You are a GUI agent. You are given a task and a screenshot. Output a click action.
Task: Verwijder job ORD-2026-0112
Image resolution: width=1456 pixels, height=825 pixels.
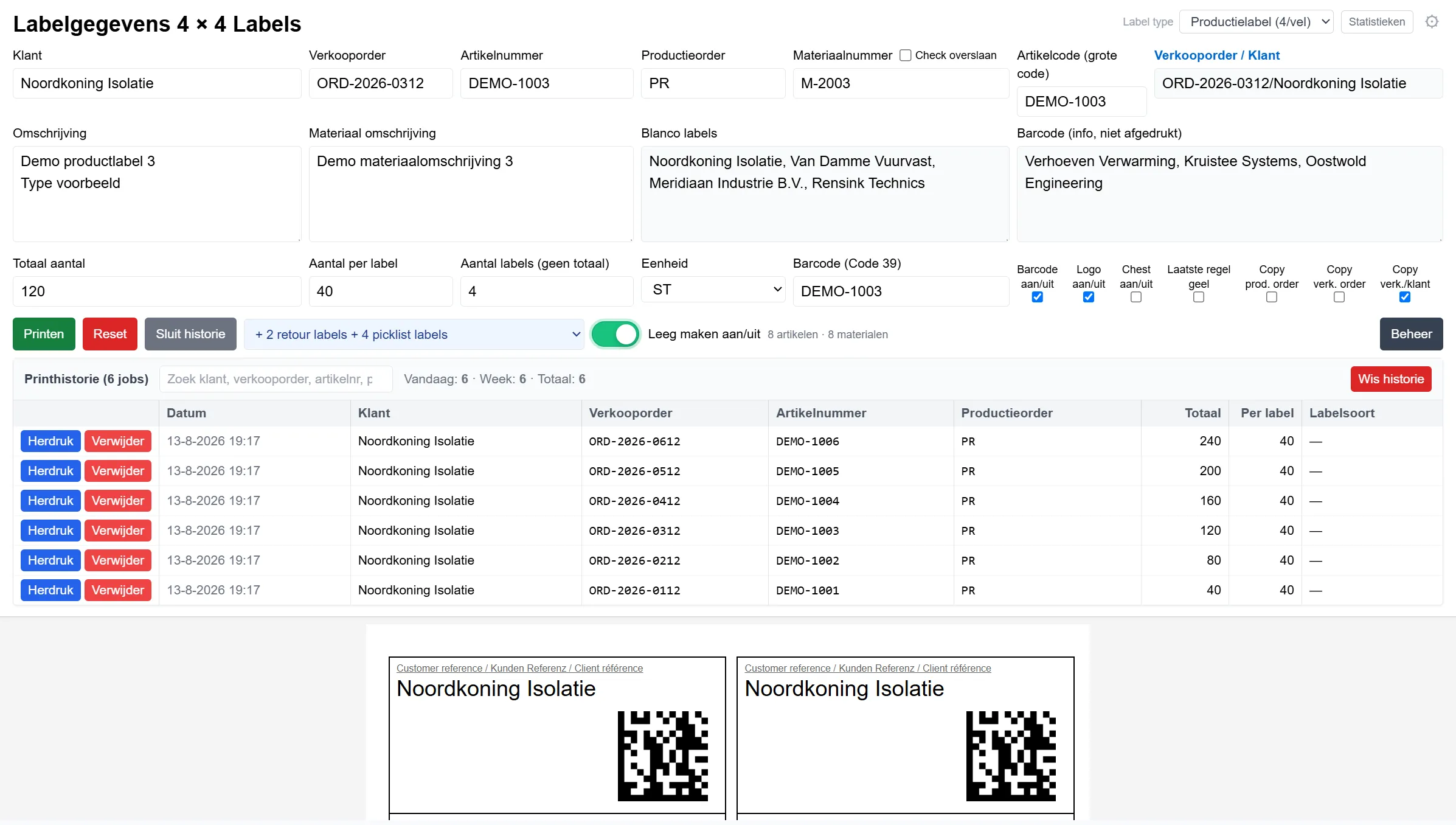(x=118, y=590)
